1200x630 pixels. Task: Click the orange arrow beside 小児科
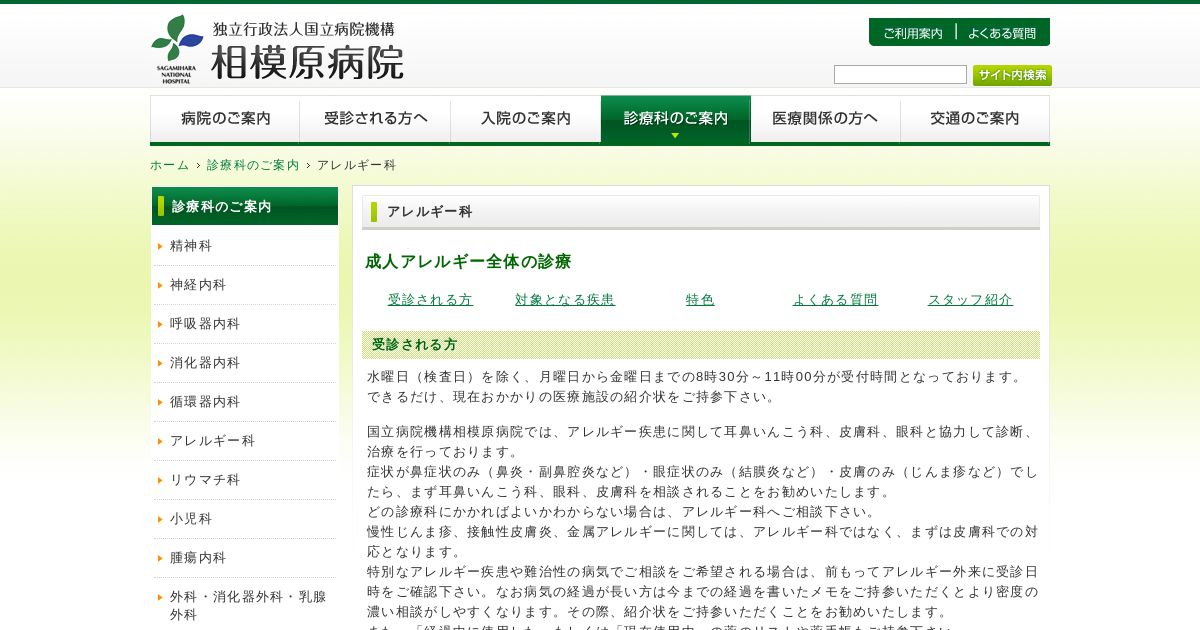(x=160, y=519)
